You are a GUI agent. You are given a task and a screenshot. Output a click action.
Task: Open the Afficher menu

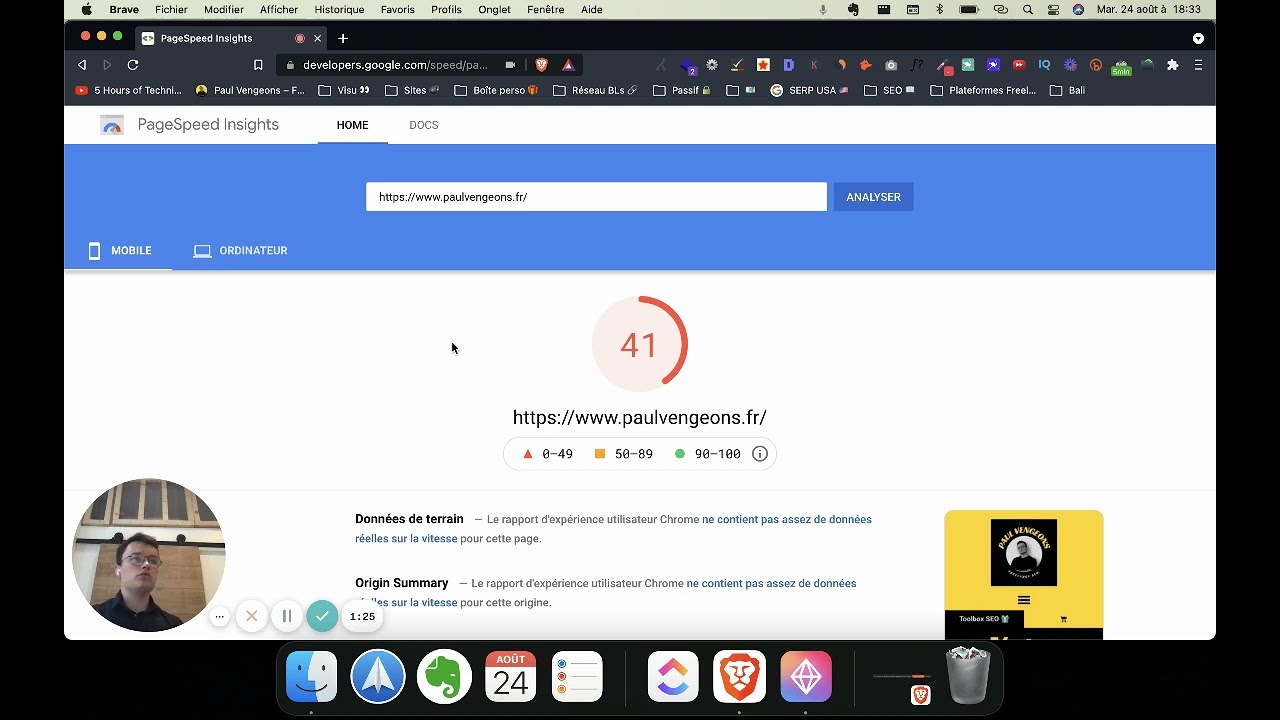(279, 9)
